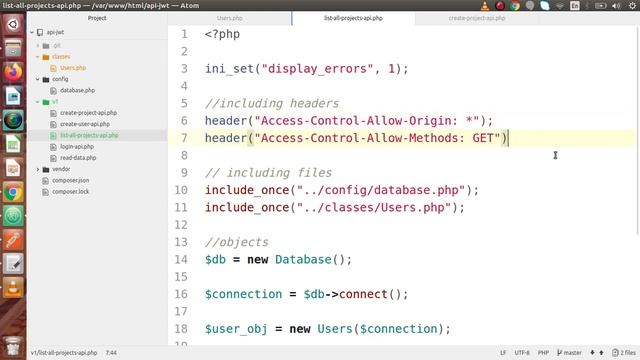Expand the vendor folder
Image resolution: width=640 pixels, height=360 pixels.
(38, 169)
